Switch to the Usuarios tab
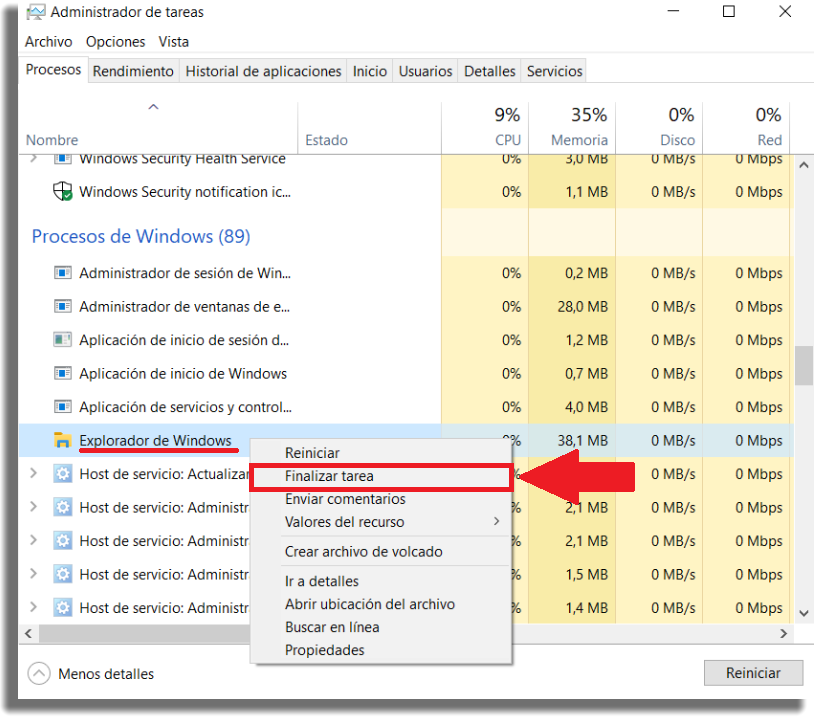The height and width of the screenshot is (722, 819). (425, 71)
